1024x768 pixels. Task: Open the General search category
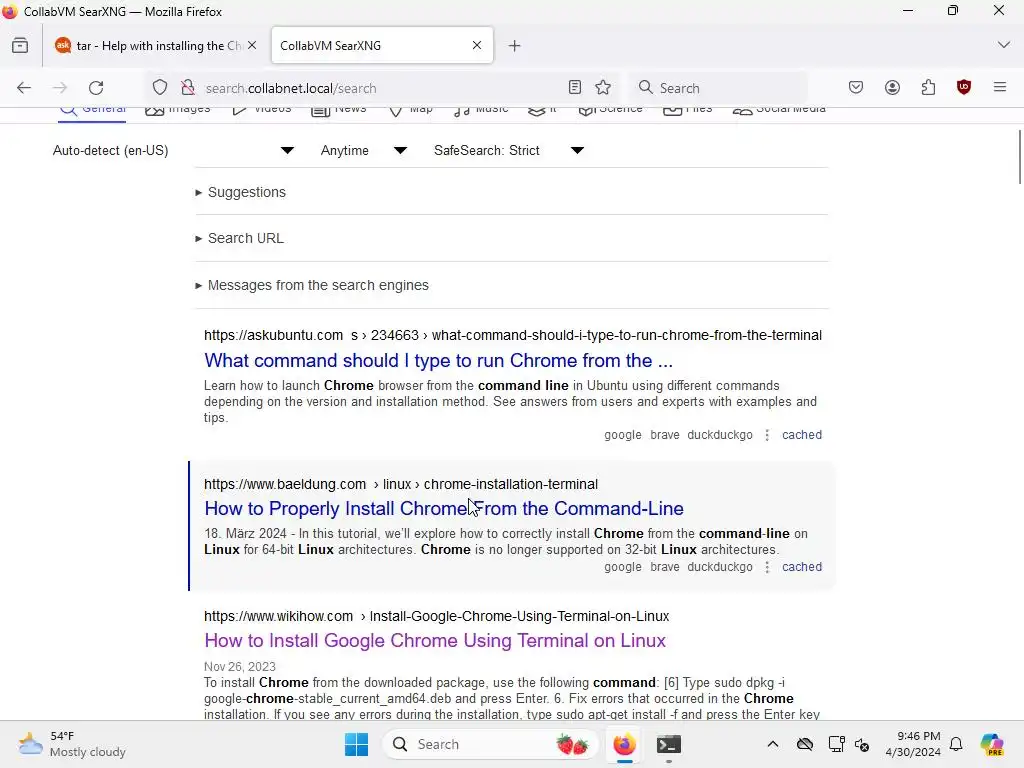(92, 110)
